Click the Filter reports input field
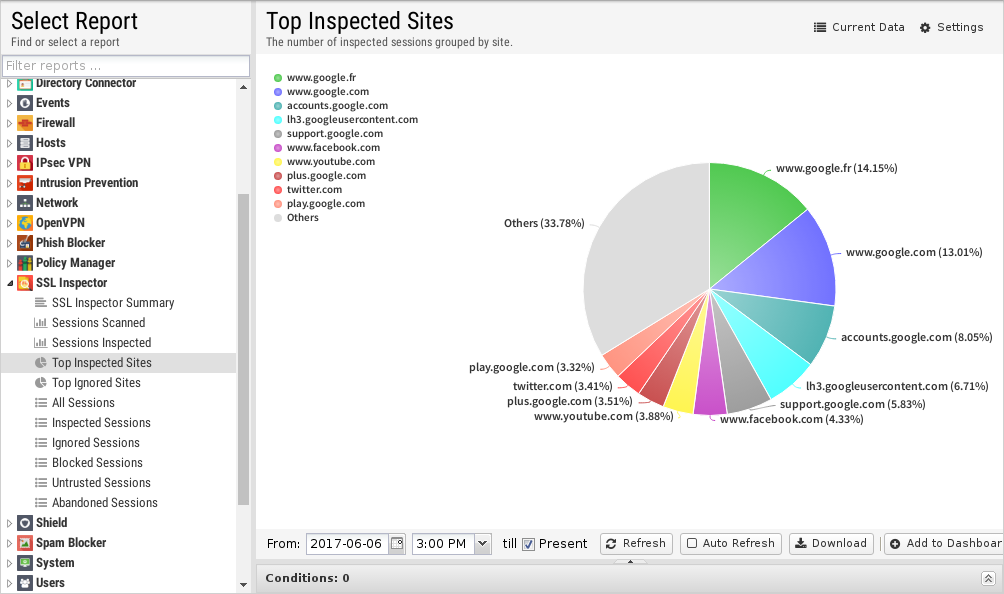The image size is (1004, 594). (126, 66)
